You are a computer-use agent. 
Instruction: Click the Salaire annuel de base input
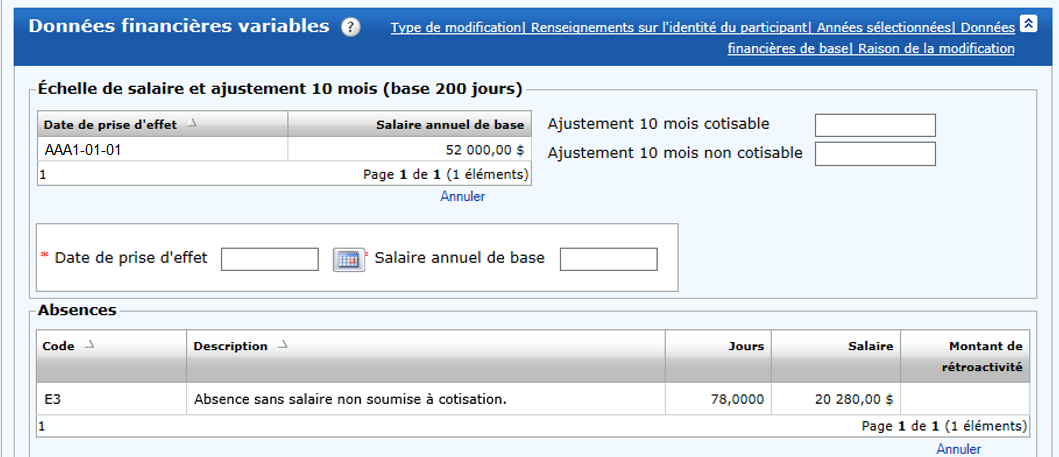(609, 259)
